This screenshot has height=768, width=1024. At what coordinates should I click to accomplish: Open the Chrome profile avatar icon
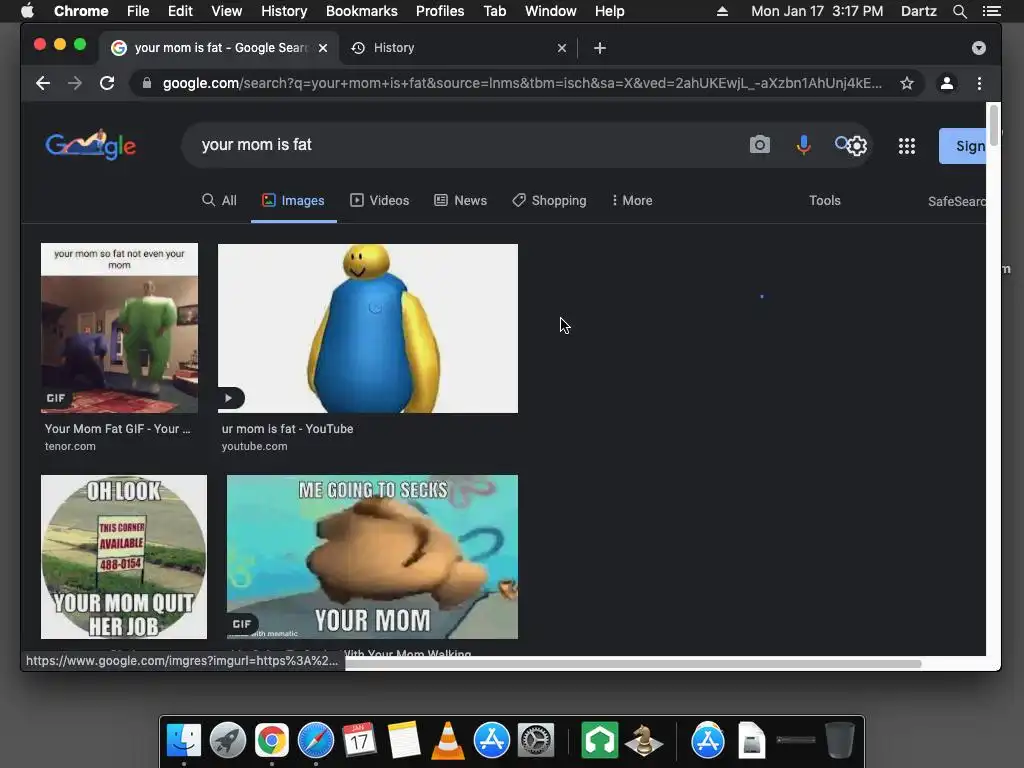946,83
